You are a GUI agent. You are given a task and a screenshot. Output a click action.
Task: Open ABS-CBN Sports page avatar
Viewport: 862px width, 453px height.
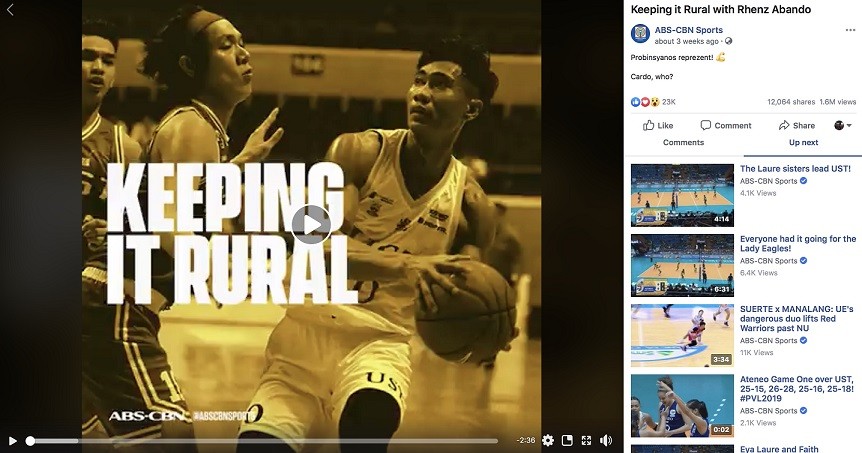pos(640,34)
